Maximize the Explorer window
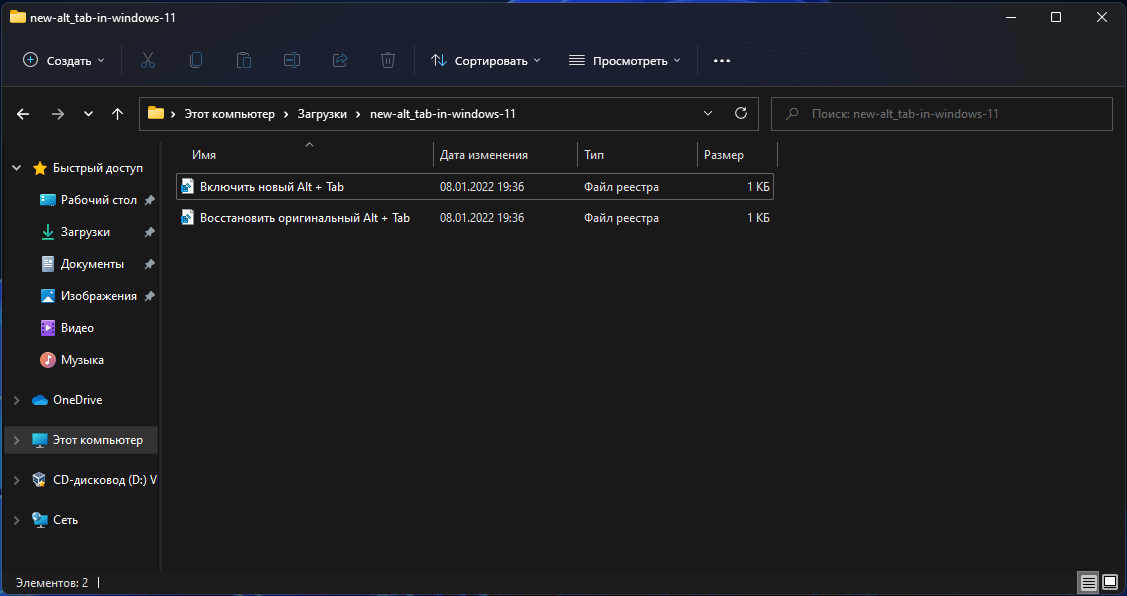This screenshot has width=1127, height=596. [1056, 17]
